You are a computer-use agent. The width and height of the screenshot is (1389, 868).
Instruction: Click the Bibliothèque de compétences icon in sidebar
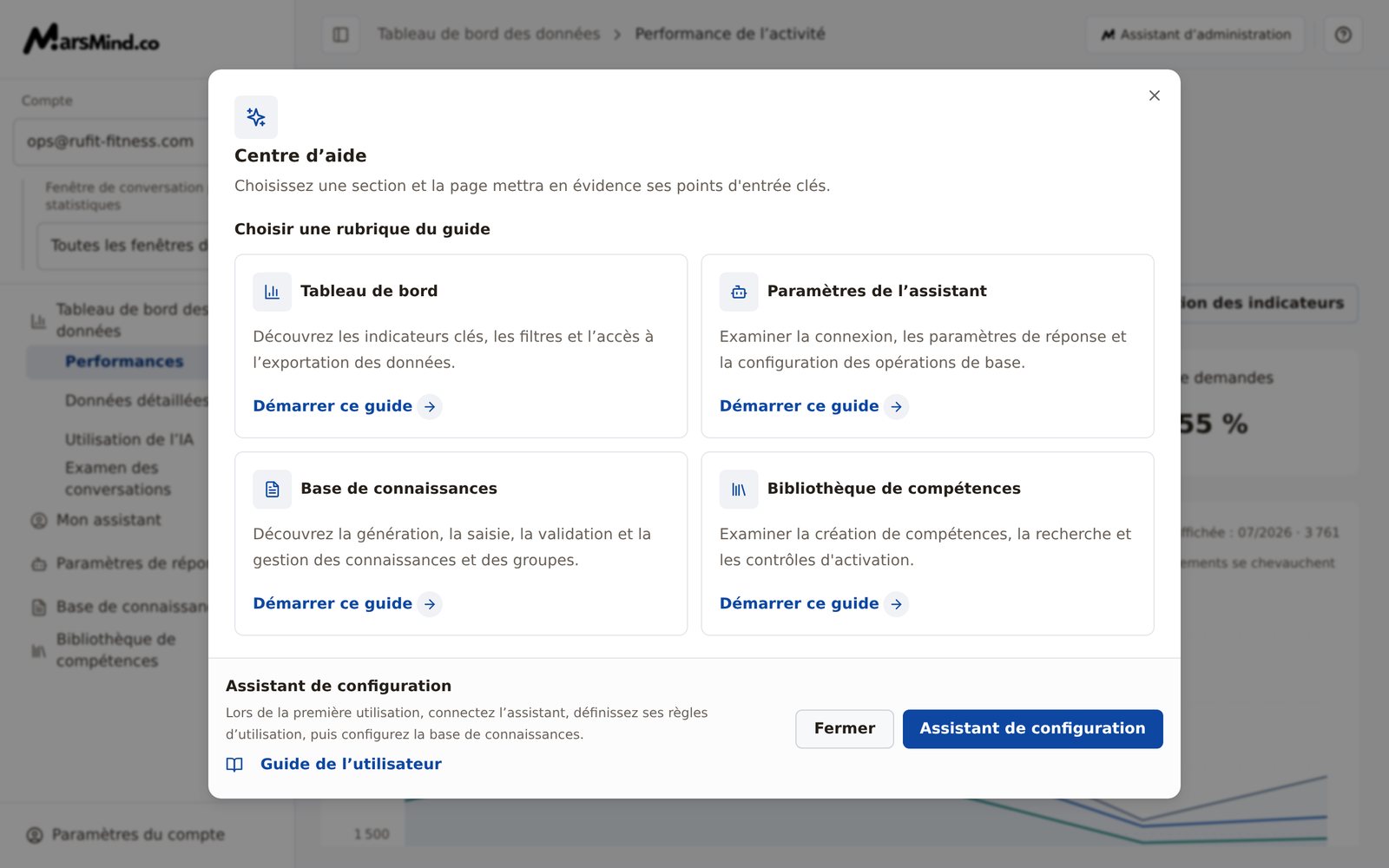39,651
